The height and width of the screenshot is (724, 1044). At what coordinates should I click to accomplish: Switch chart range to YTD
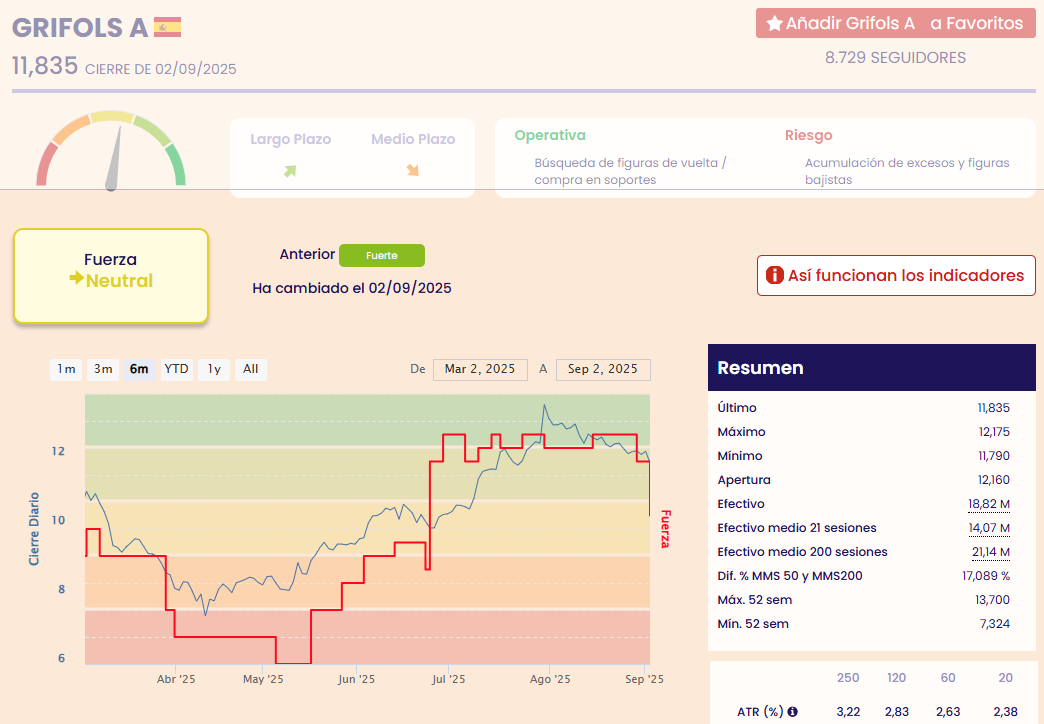coord(176,369)
